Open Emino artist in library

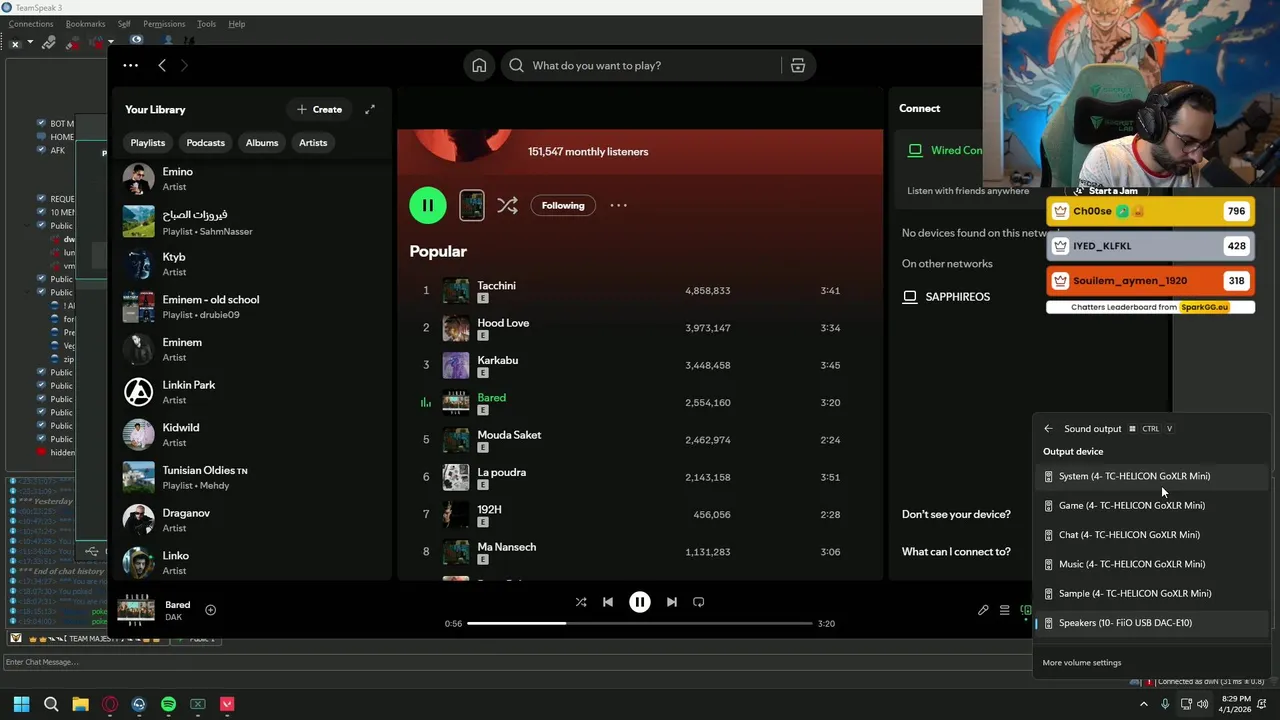252,179
